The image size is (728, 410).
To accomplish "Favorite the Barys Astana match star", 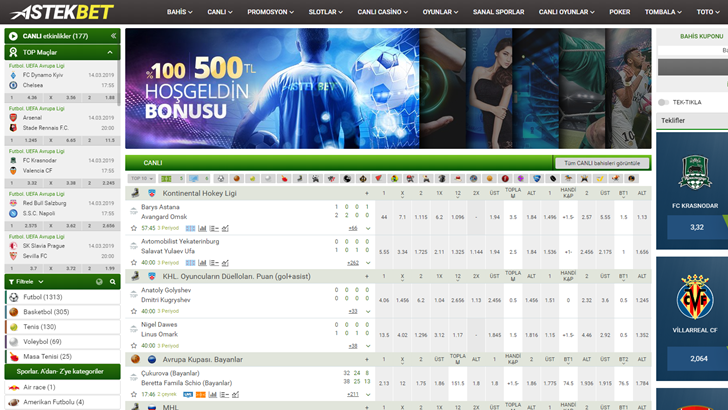I will (134, 228).
